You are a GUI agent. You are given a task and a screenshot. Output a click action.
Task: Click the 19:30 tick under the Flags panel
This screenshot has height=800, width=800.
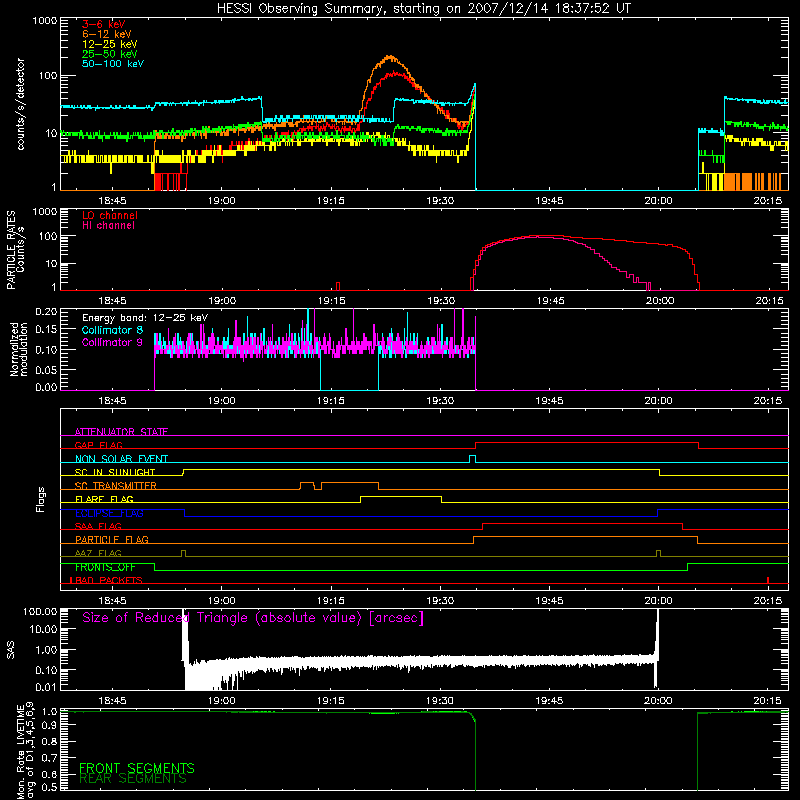(x=440, y=601)
